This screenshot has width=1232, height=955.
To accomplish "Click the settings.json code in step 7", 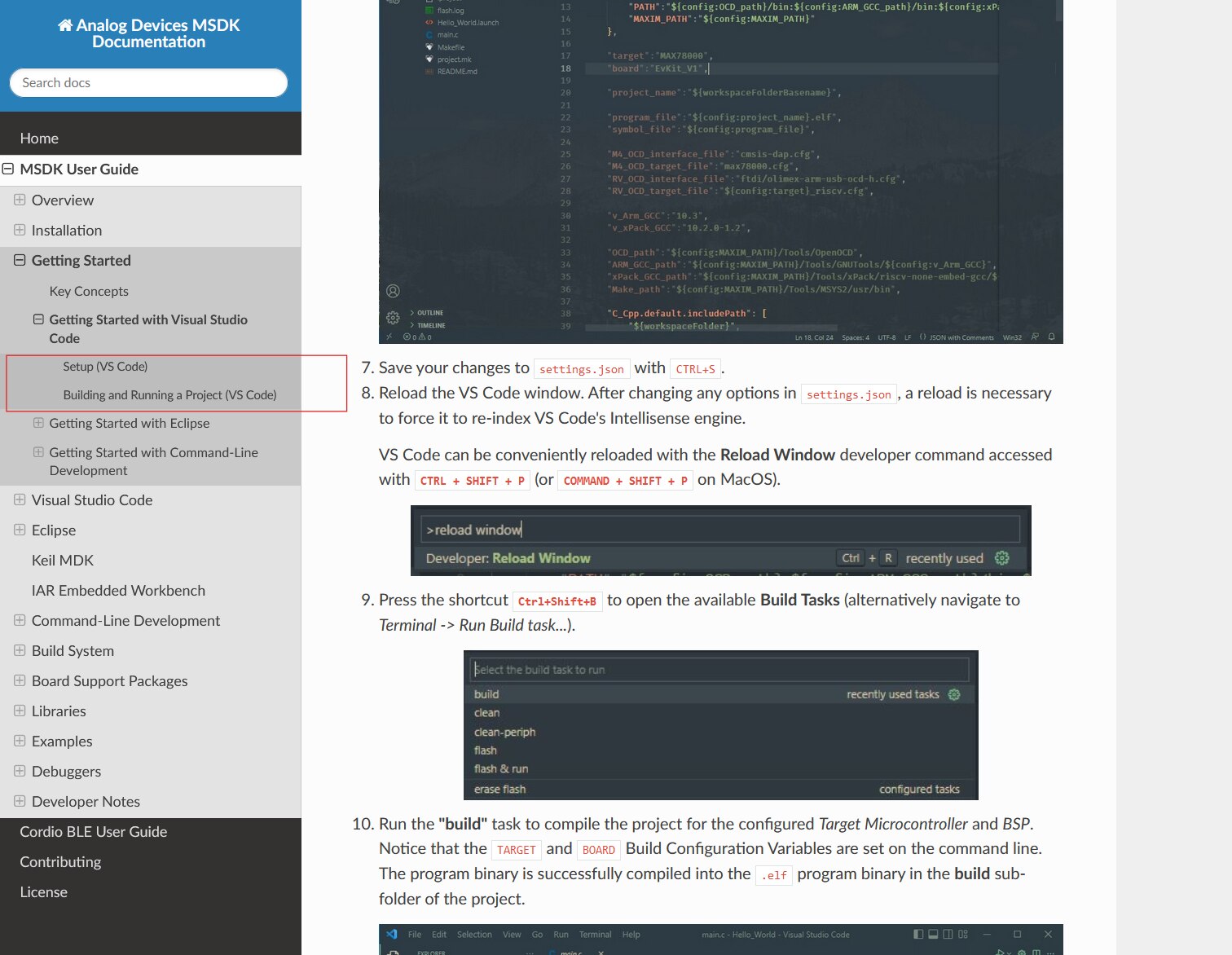I will click(x=582, y=369).
